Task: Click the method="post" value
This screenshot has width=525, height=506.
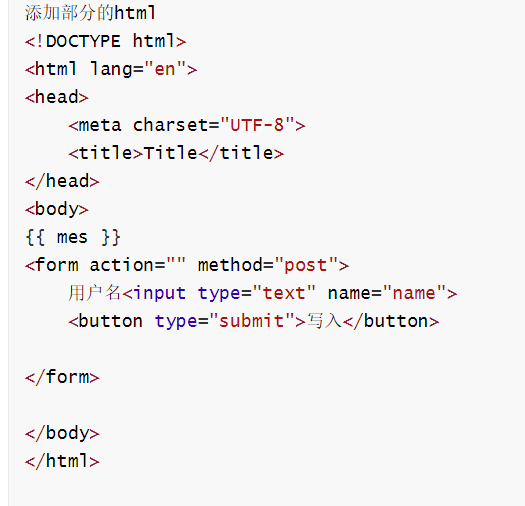Action: [x=306, y=265]
